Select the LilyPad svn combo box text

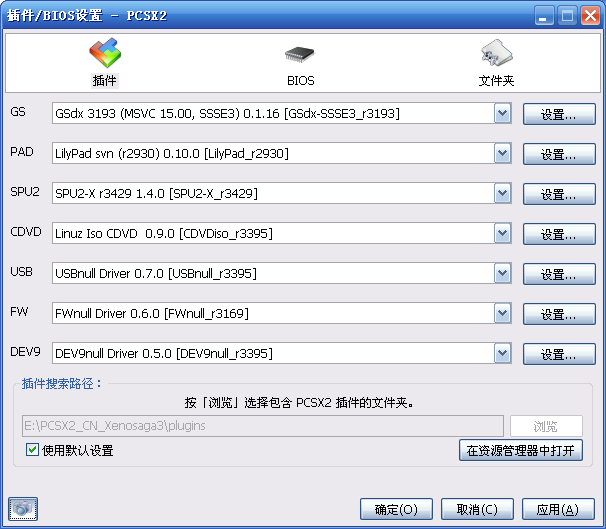click(172, 153)
